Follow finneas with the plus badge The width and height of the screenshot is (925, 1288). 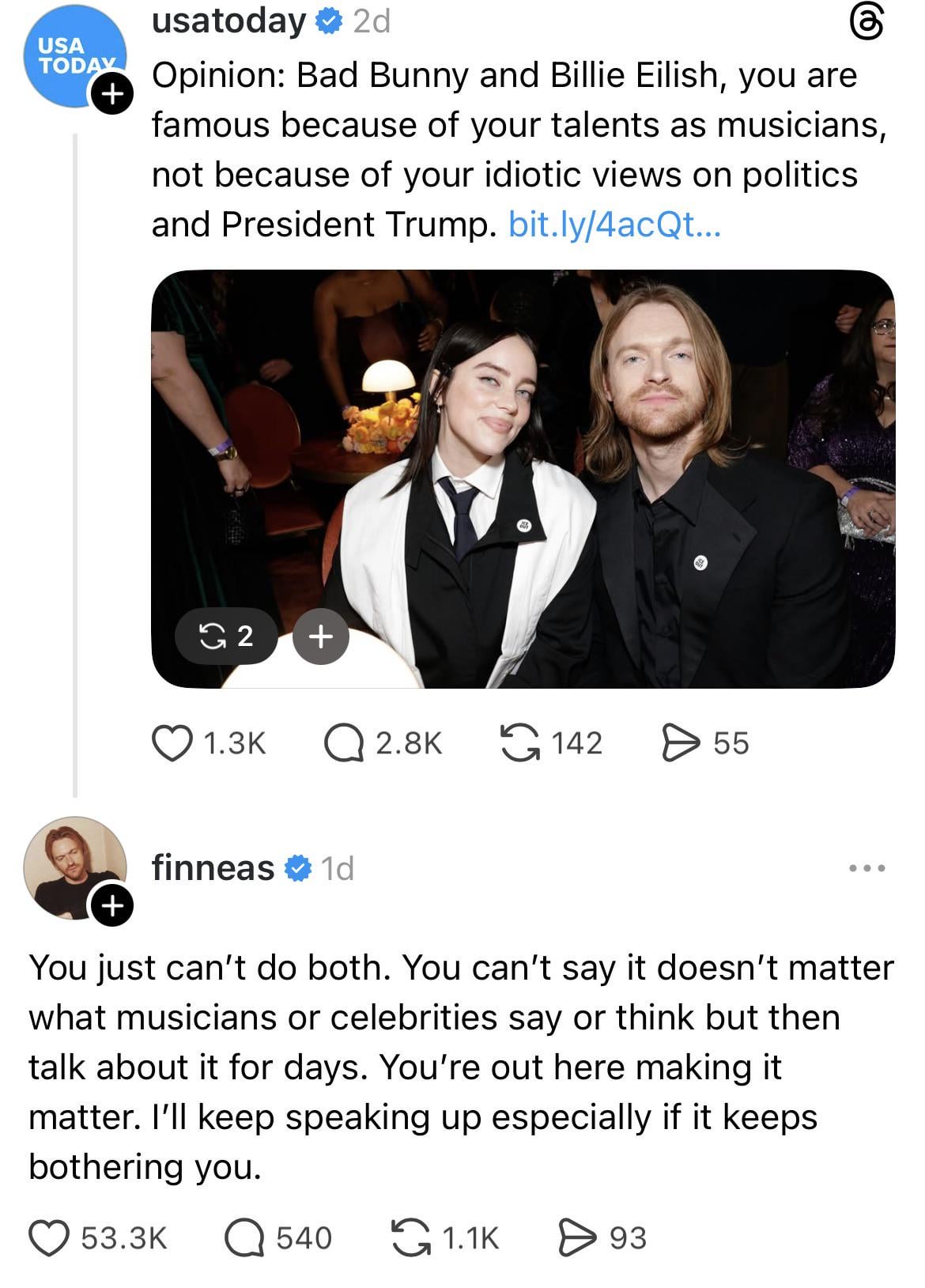(x=111, y=905)
